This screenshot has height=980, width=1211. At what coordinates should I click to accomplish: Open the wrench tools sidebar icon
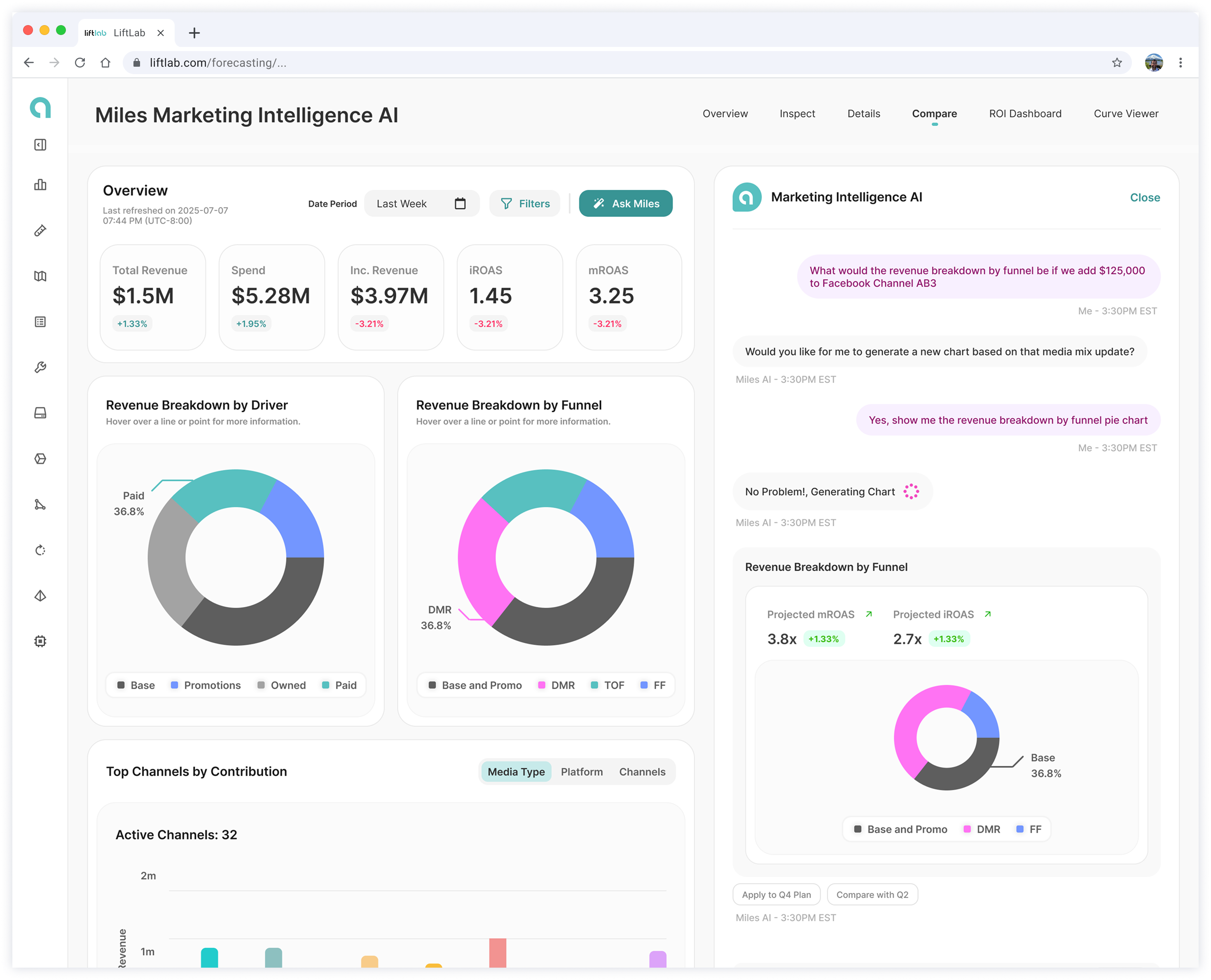(40, 367)
